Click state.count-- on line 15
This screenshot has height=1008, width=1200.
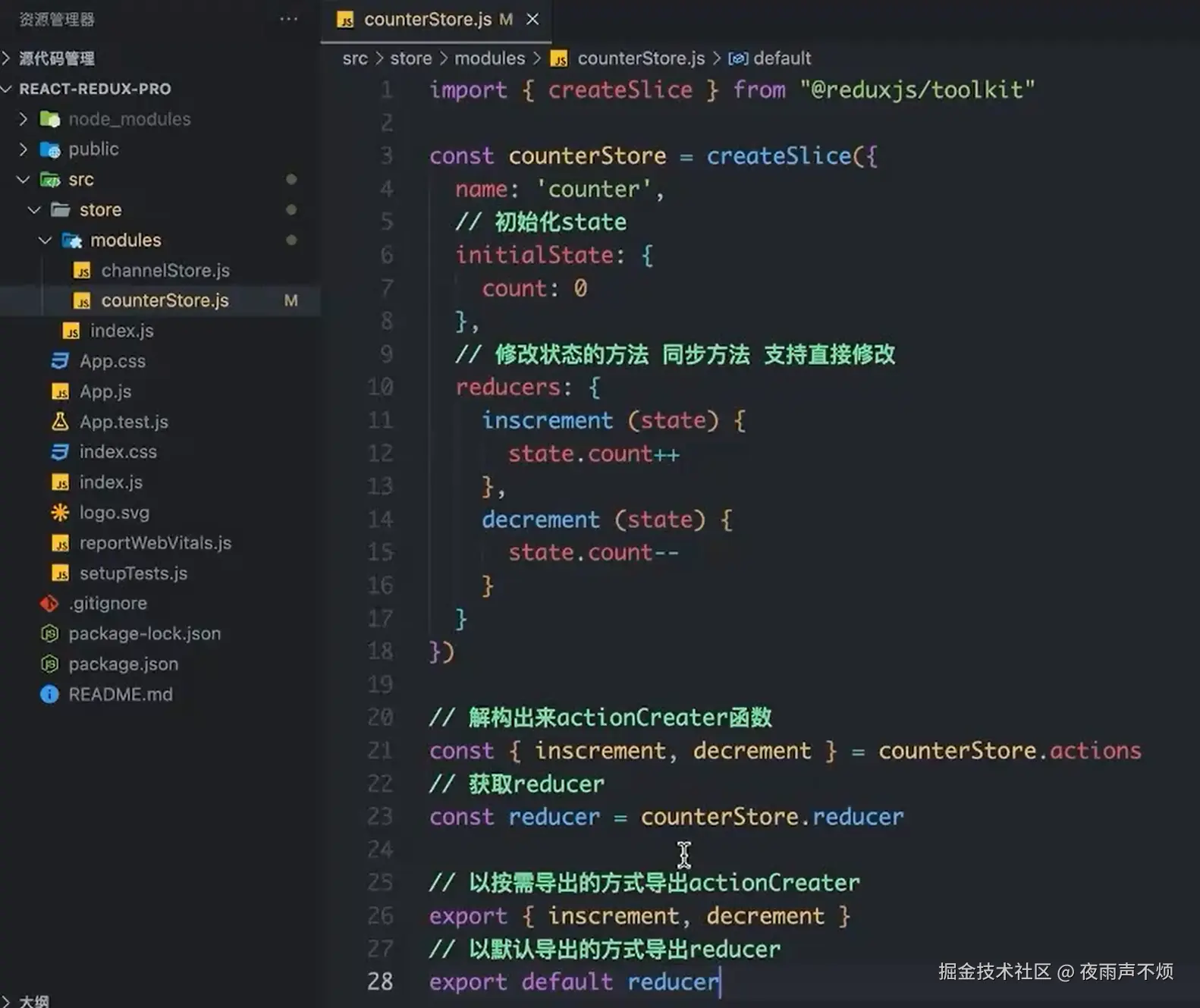pyautogui.click(x=594, y=553)
